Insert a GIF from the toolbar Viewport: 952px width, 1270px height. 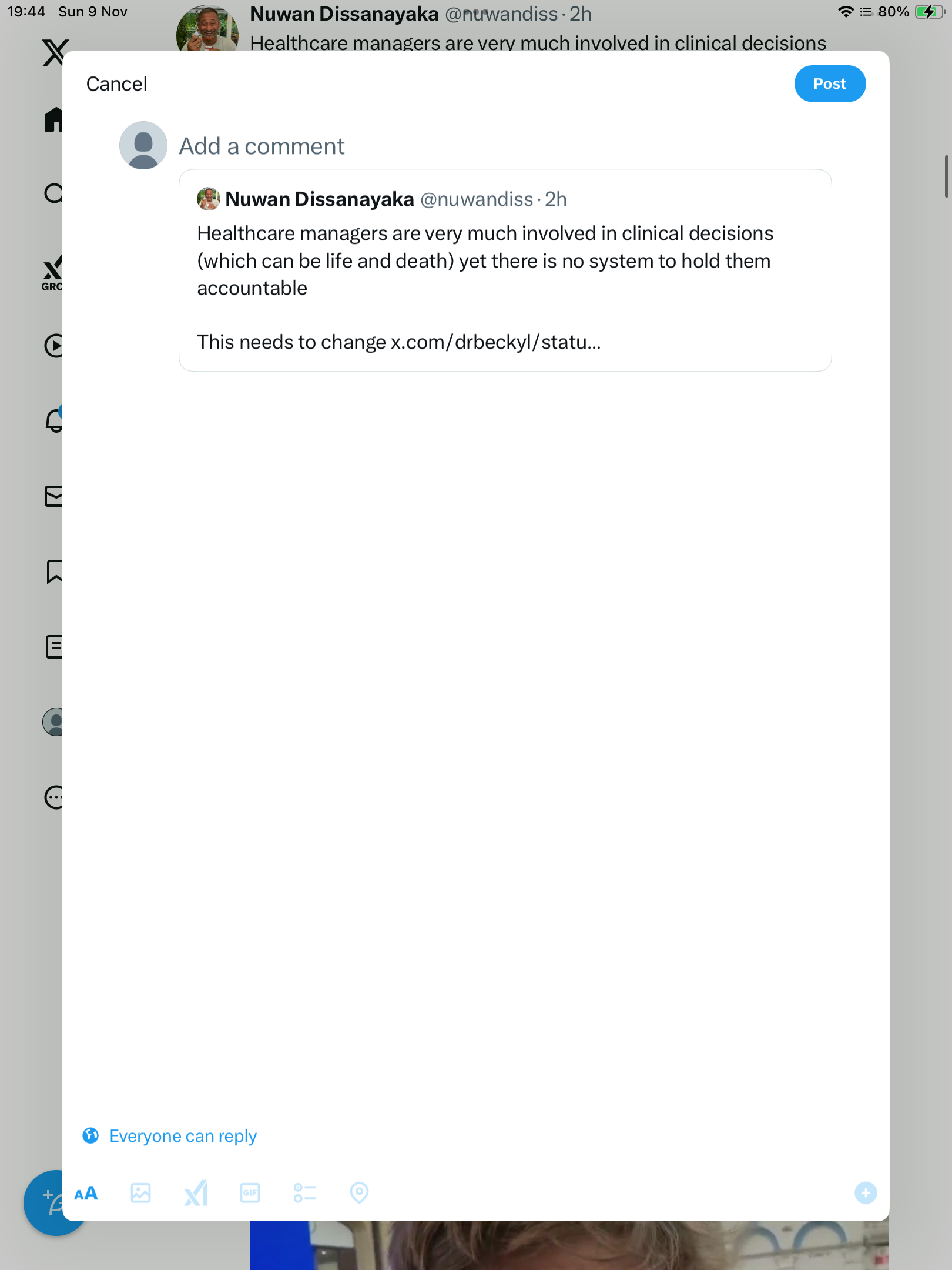pos(250,1193)
